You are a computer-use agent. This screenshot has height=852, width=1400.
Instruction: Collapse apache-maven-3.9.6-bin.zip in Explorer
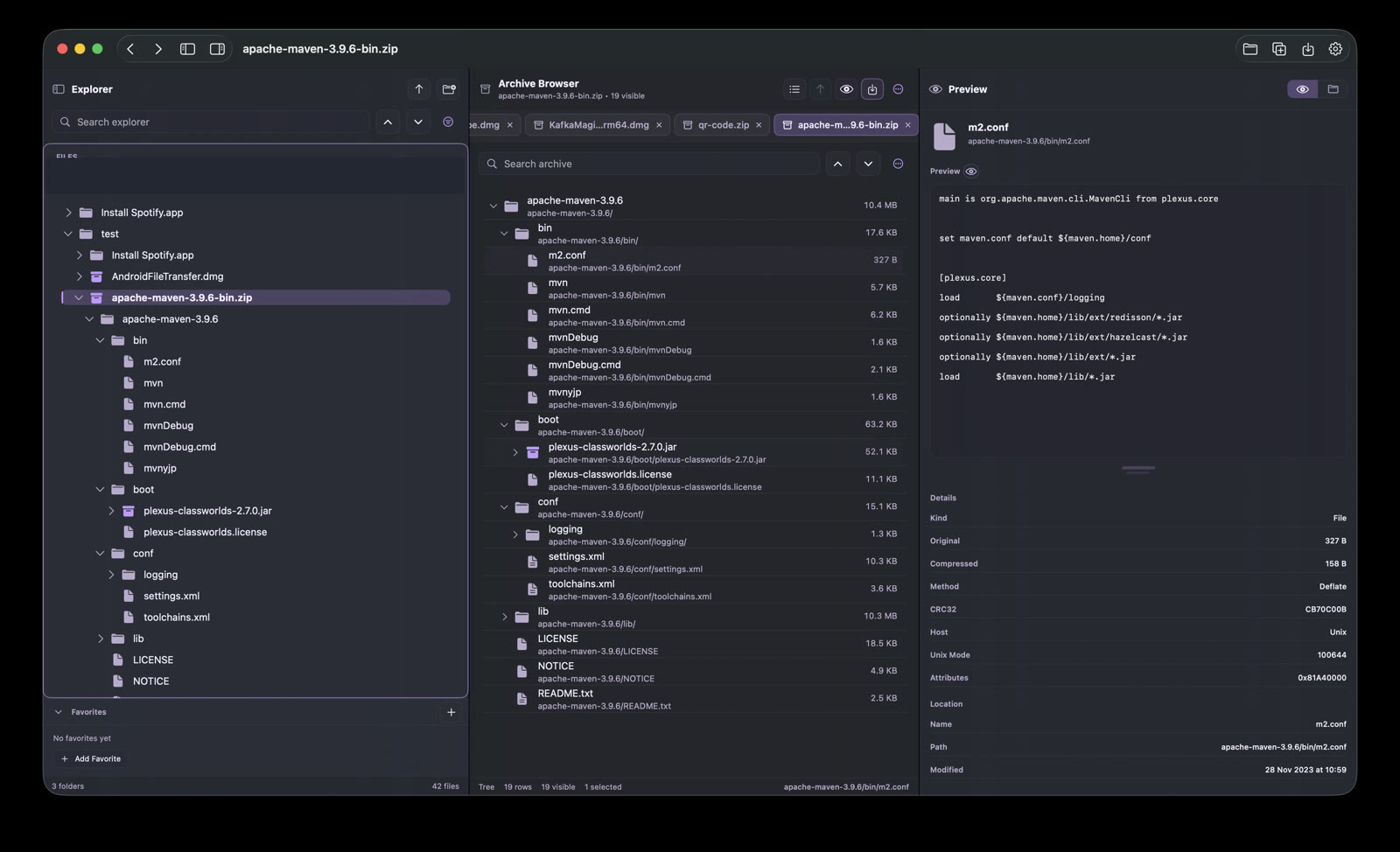(79, 297)
